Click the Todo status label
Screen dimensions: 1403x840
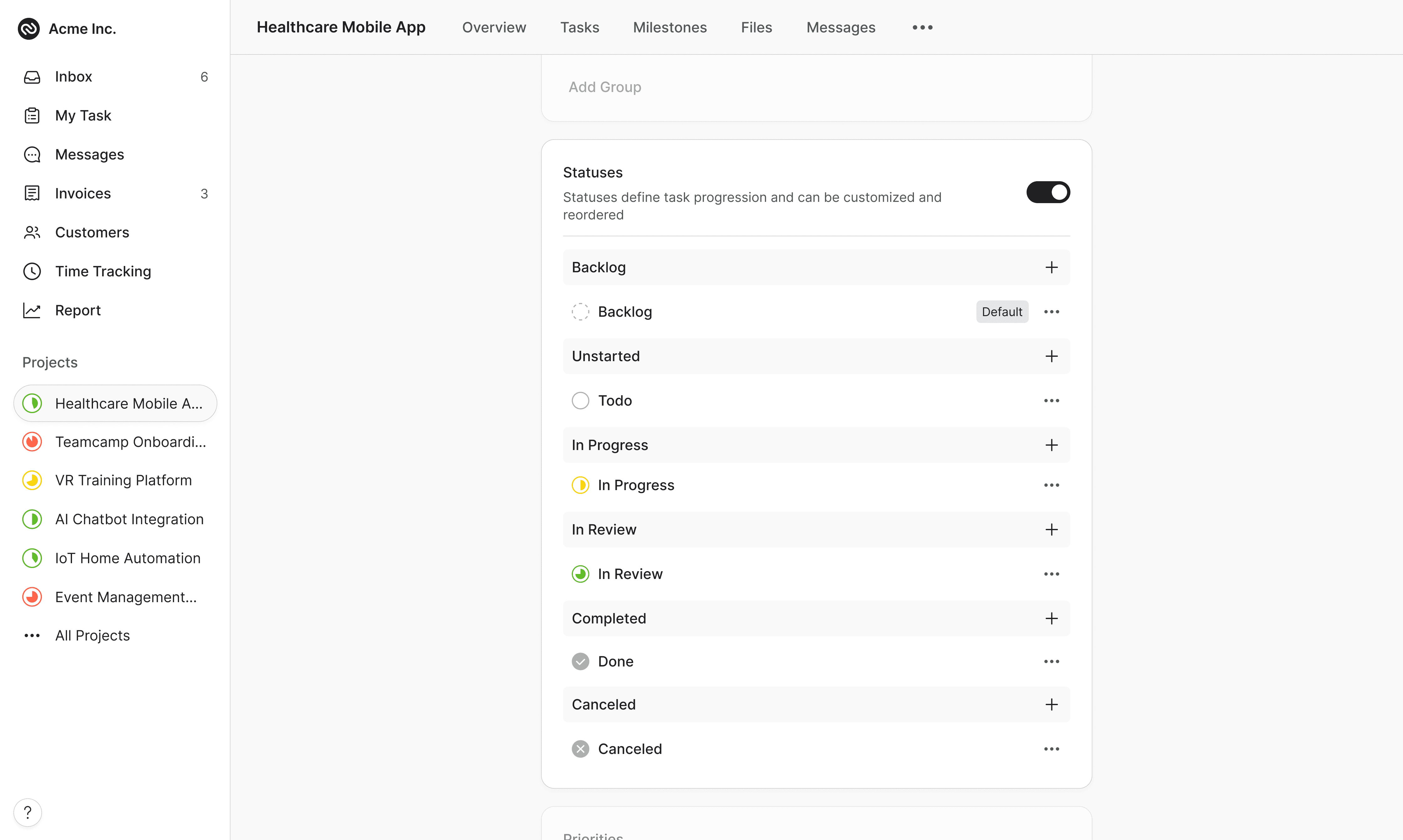click(x=615, y=401)
